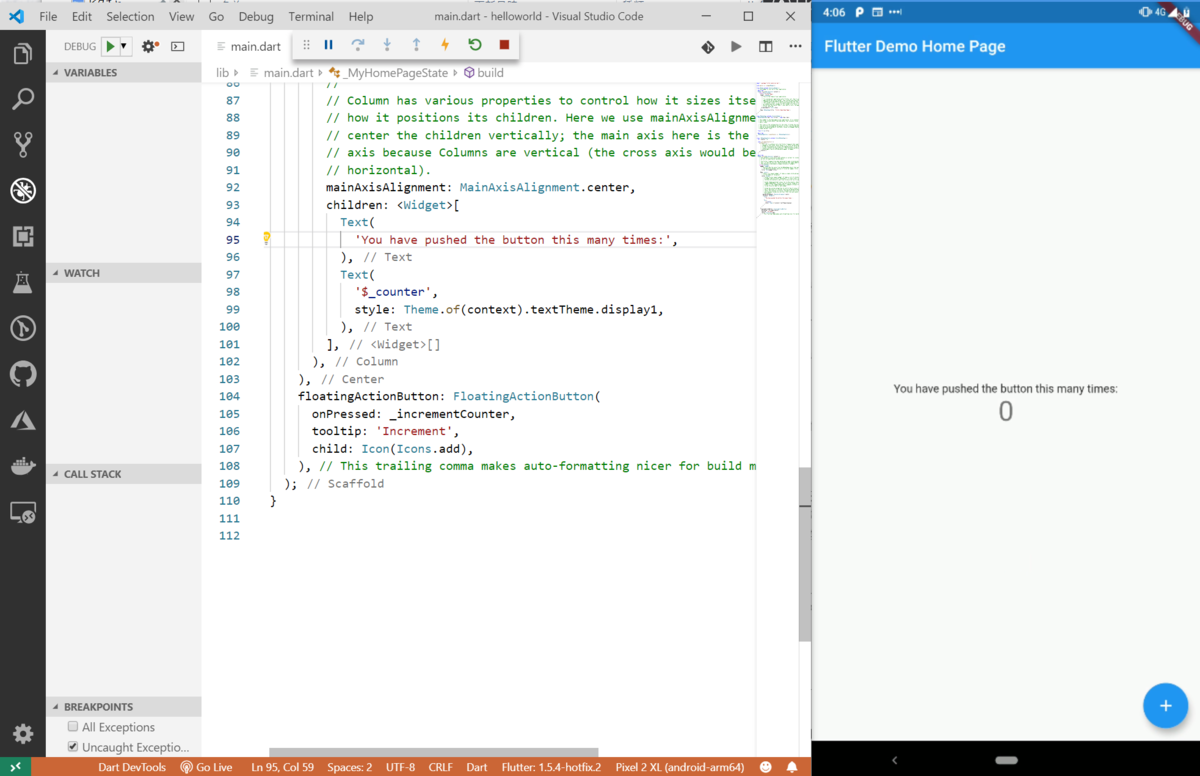The image size is (1200, 776).
Task: Click Step Out in debug toolbar
Action: (416, 45)
